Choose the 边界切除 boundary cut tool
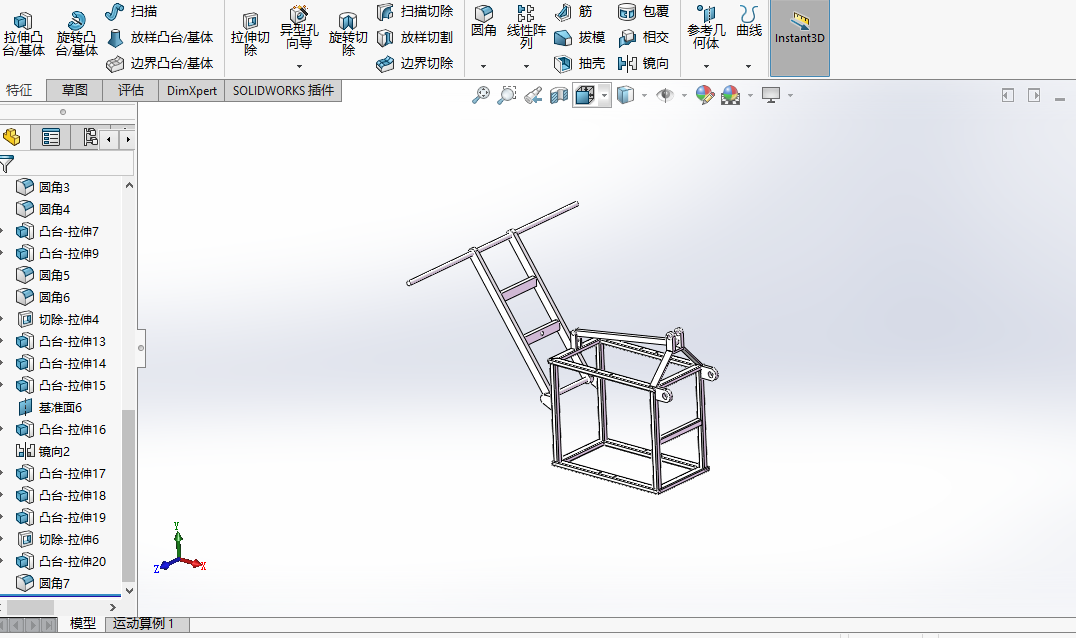 click(x=415, y=64)
